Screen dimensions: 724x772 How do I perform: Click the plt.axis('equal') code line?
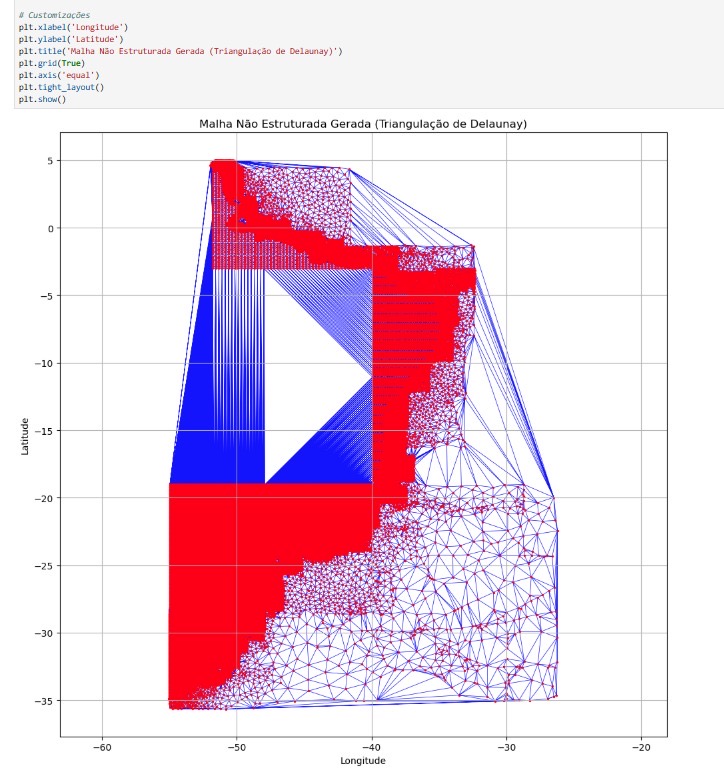pos(59,75)
